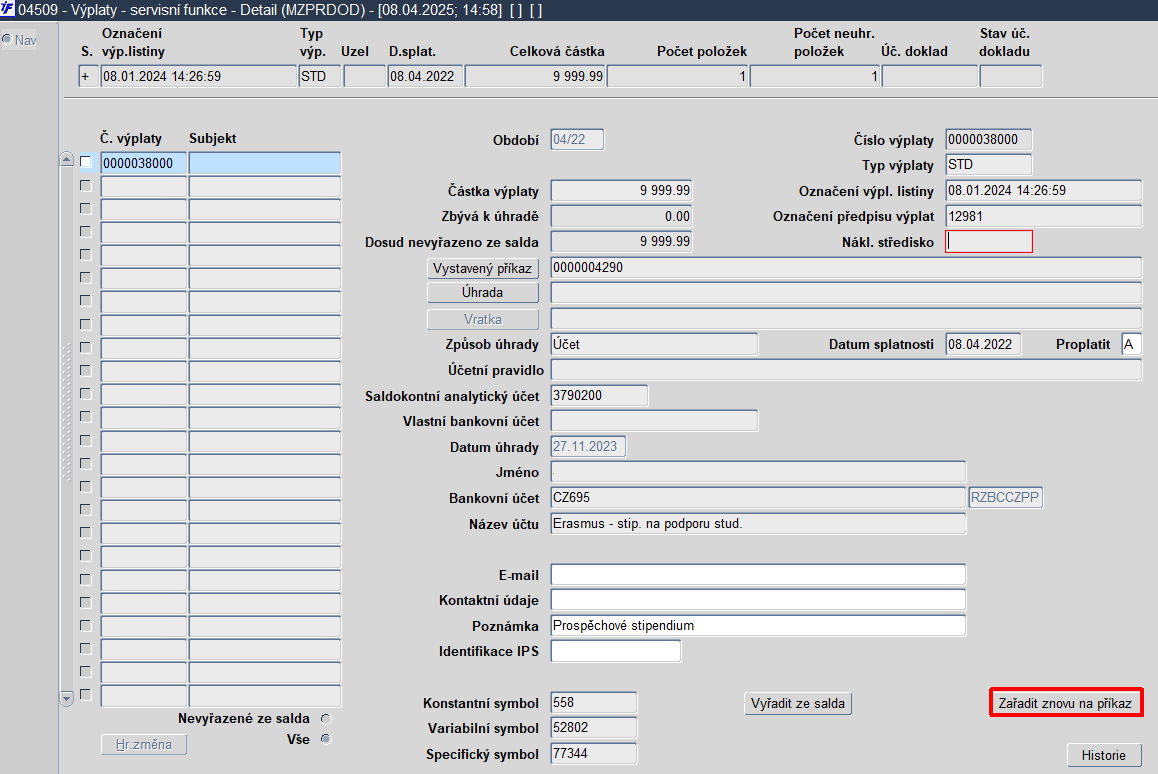Click Zařadit znovu na příkaz button
This screenshot has width=1158, height=774.
click(1066, 703)
